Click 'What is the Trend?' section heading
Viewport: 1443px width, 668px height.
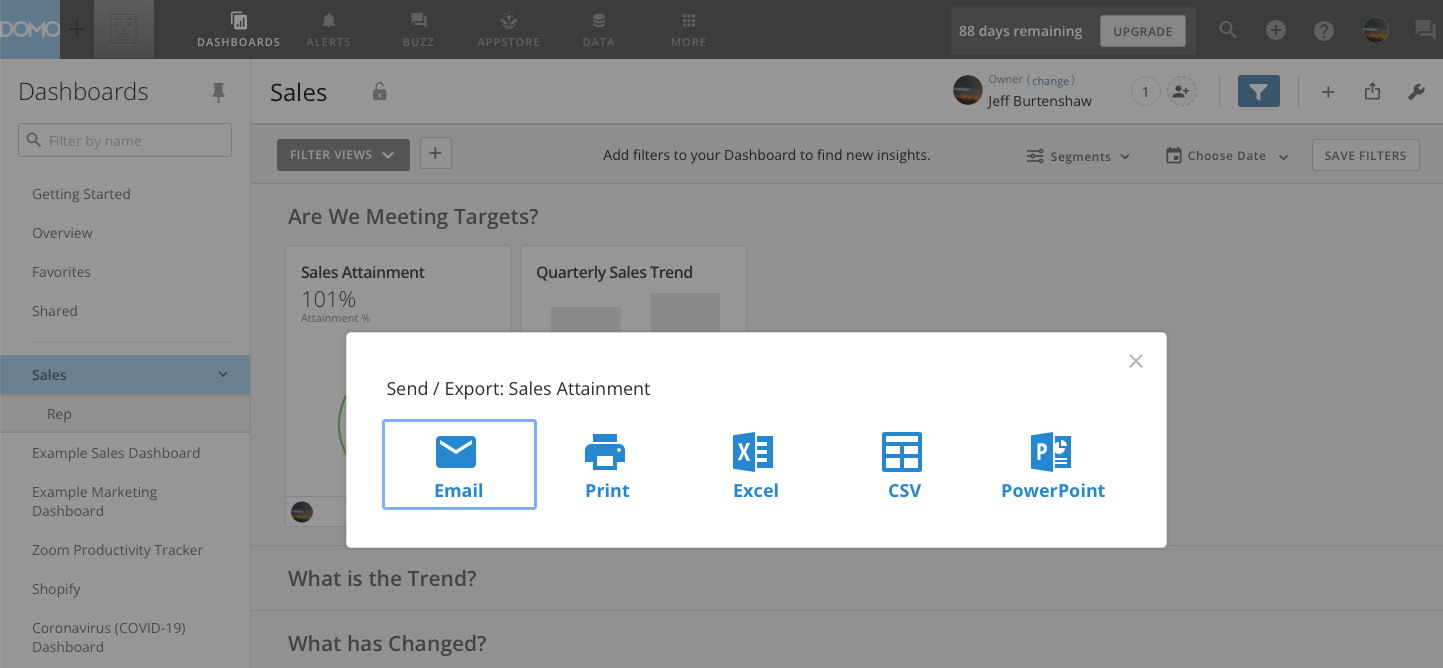click(382, 578)
